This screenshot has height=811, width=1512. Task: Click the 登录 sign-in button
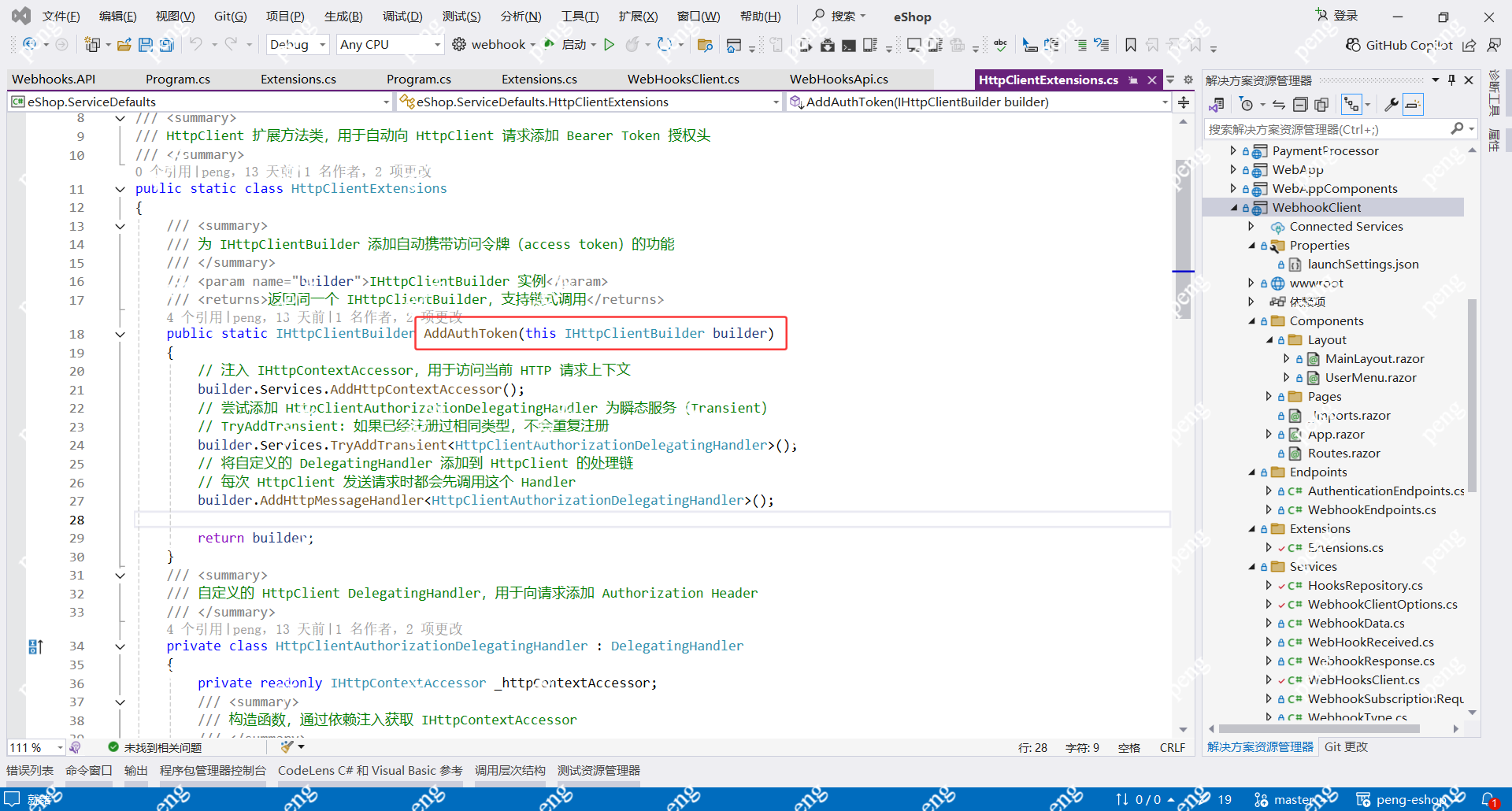coord(1343,15)
